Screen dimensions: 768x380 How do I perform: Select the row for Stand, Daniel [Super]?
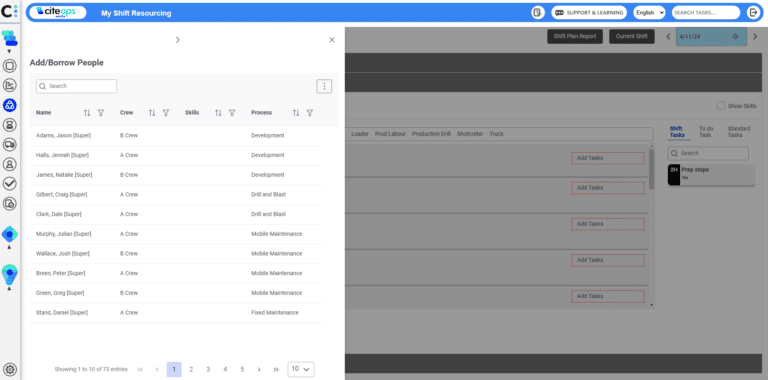(x=176, y=312)
